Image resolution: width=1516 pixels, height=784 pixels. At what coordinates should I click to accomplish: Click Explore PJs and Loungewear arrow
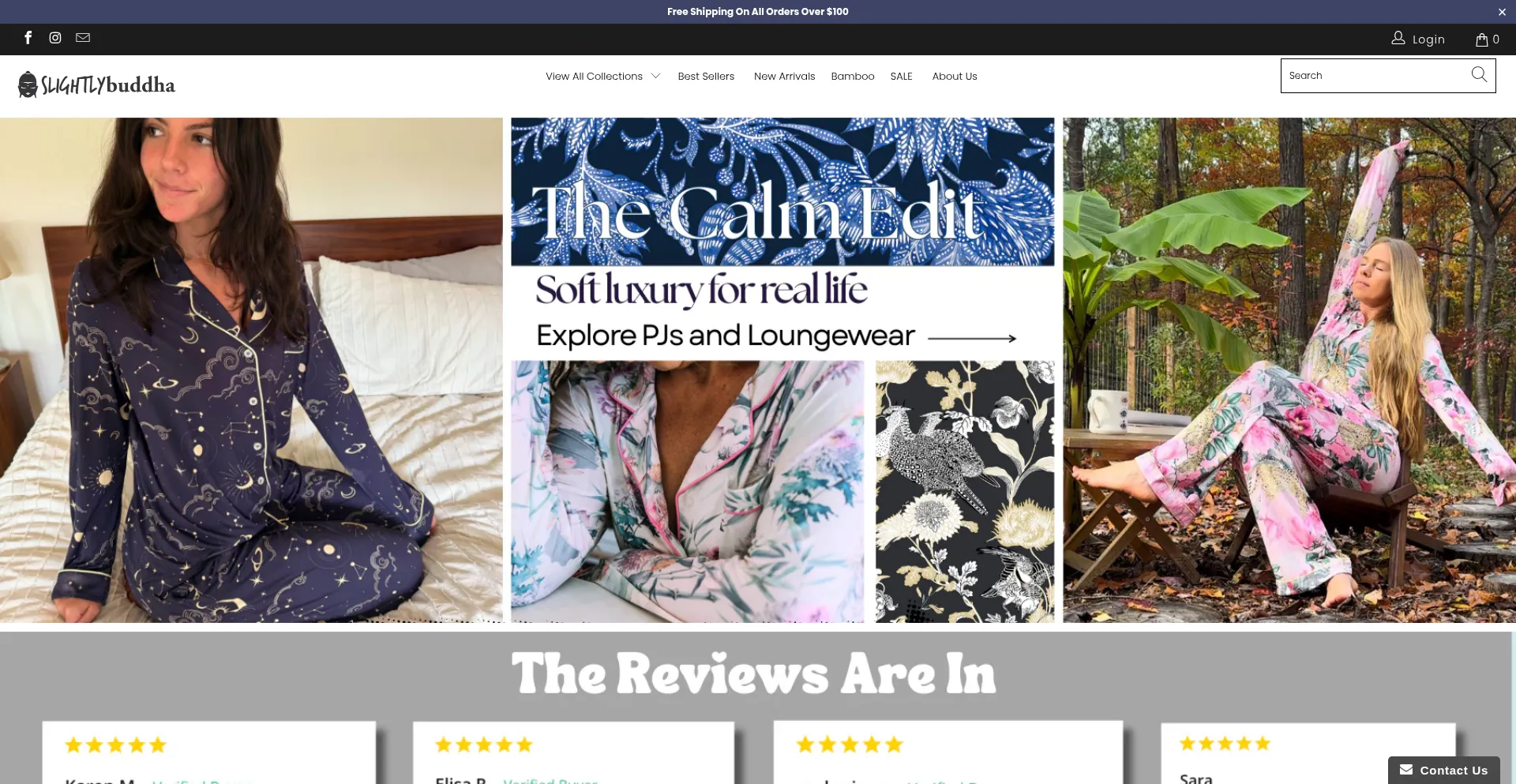click(x=972, y=338)
